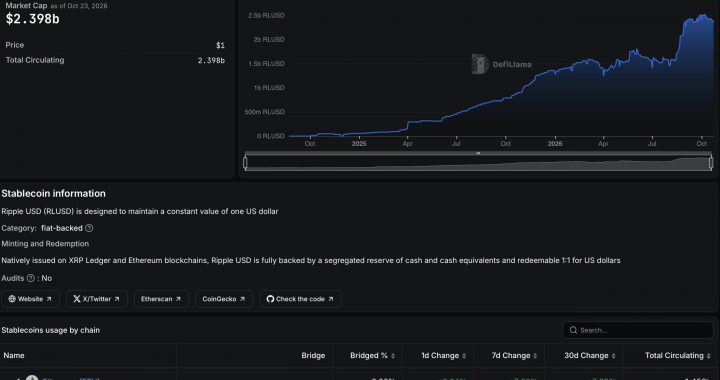Click the external arrow icon on CoinGecko button

pyautogui.click(x=242, y=299)
